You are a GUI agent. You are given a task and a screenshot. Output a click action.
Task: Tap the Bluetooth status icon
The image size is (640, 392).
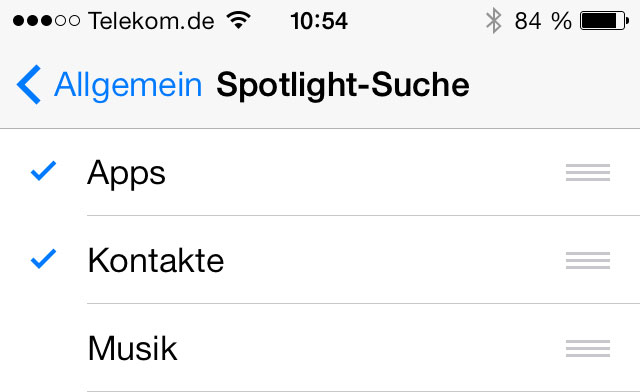493,20
